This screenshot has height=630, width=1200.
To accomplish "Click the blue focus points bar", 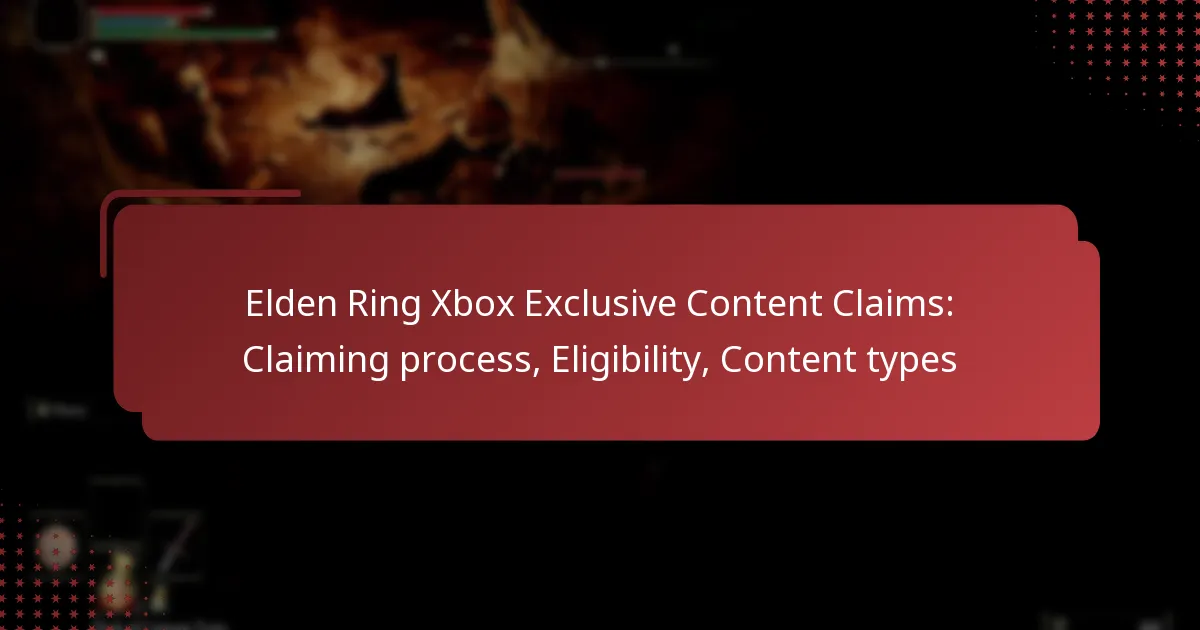I will 137,23.
